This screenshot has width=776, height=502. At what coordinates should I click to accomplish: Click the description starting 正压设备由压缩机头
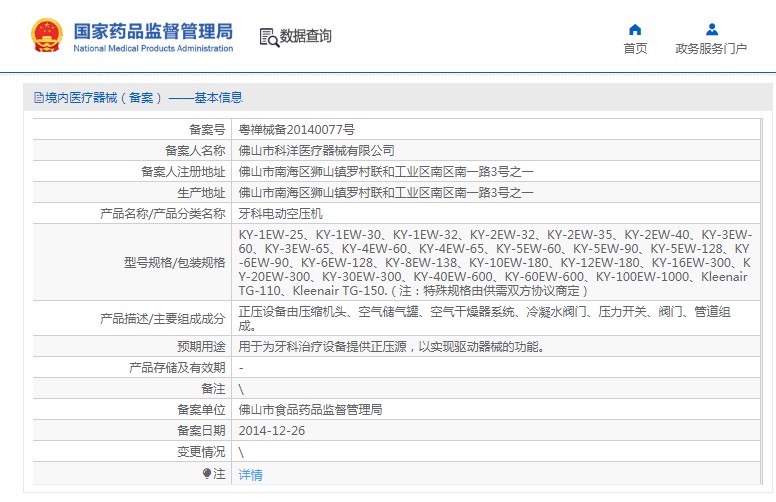(x=484, y=318)
